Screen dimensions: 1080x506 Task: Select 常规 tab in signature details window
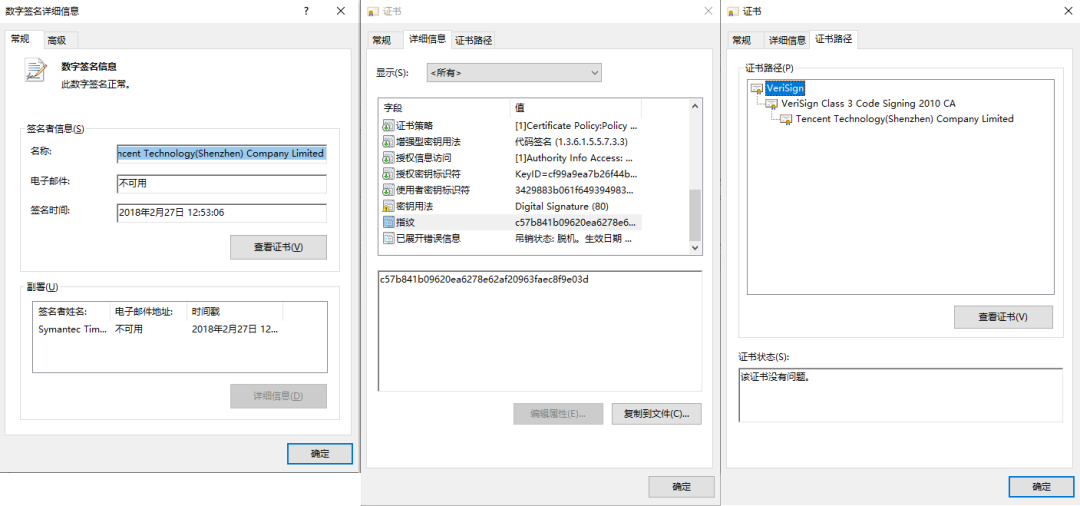[21, 39]
